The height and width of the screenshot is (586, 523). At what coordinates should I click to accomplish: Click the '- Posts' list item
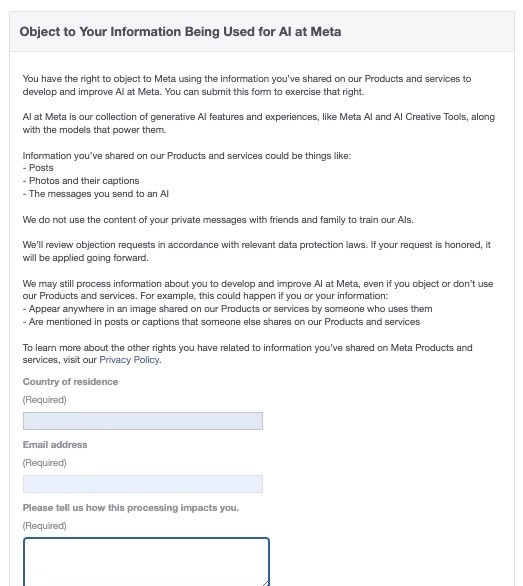click(38, 168)
